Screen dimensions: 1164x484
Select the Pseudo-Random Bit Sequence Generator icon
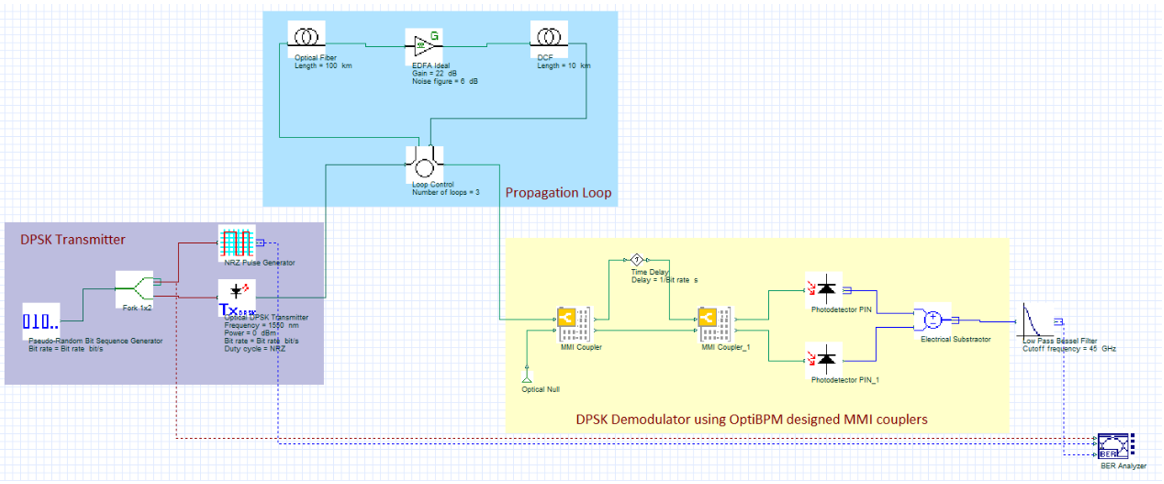click(x=42, y=321)
